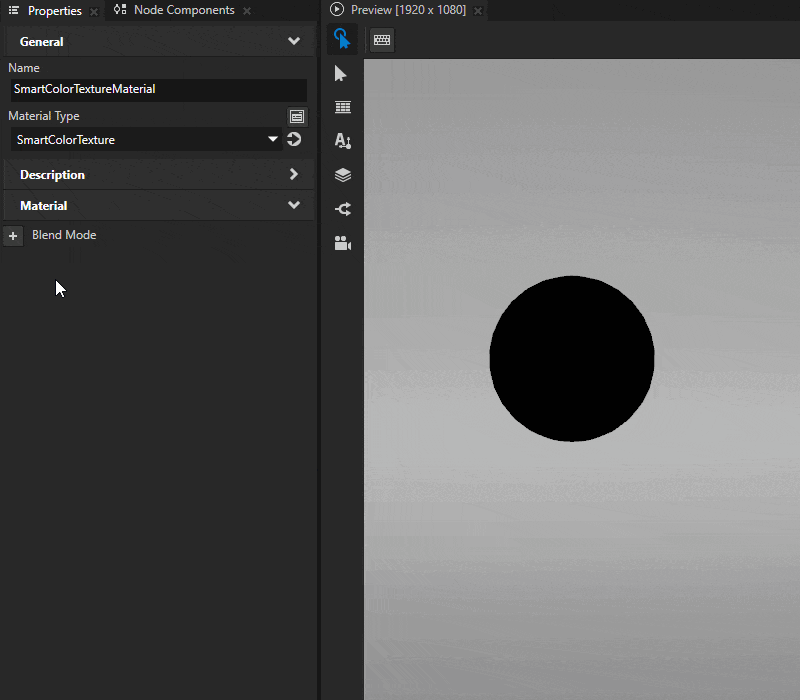Select the text layout visualization tool
The image size is (800, 700).
click(342, 141)
